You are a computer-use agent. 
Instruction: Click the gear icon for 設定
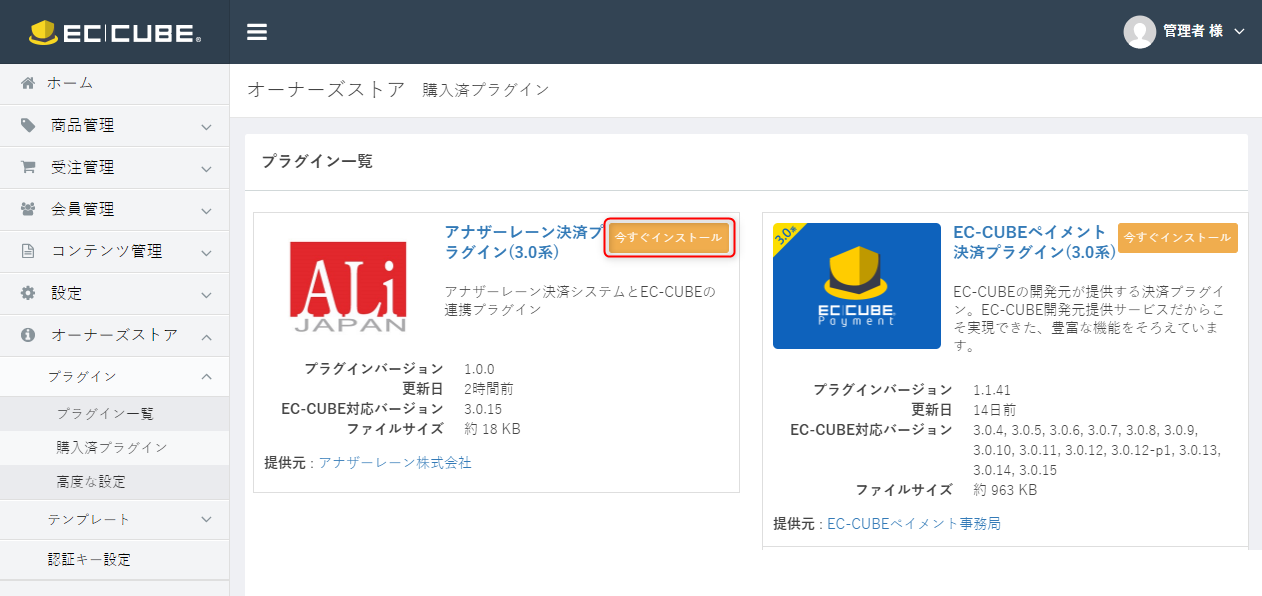point(28,293)
